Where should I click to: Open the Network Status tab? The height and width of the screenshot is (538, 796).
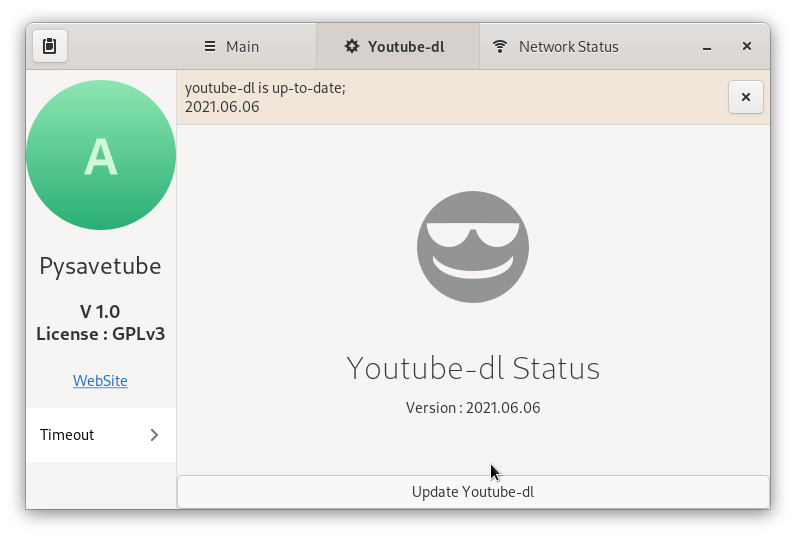pos(555,47)
